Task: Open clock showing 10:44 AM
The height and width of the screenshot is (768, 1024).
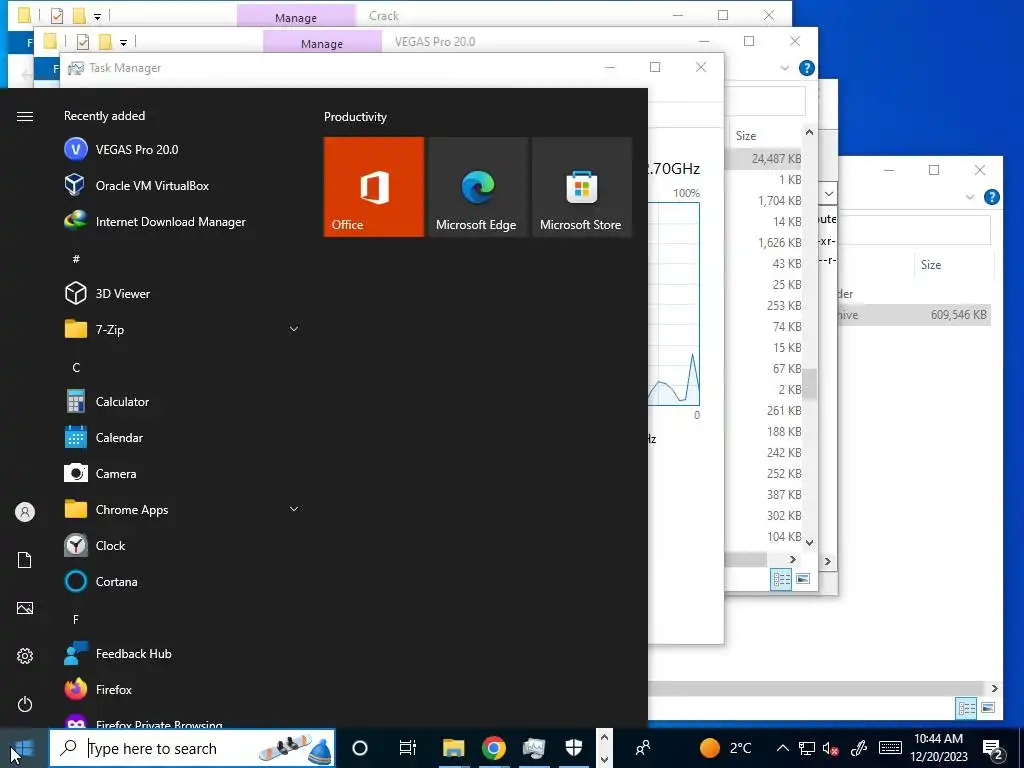Action: [x=938, y=748]
